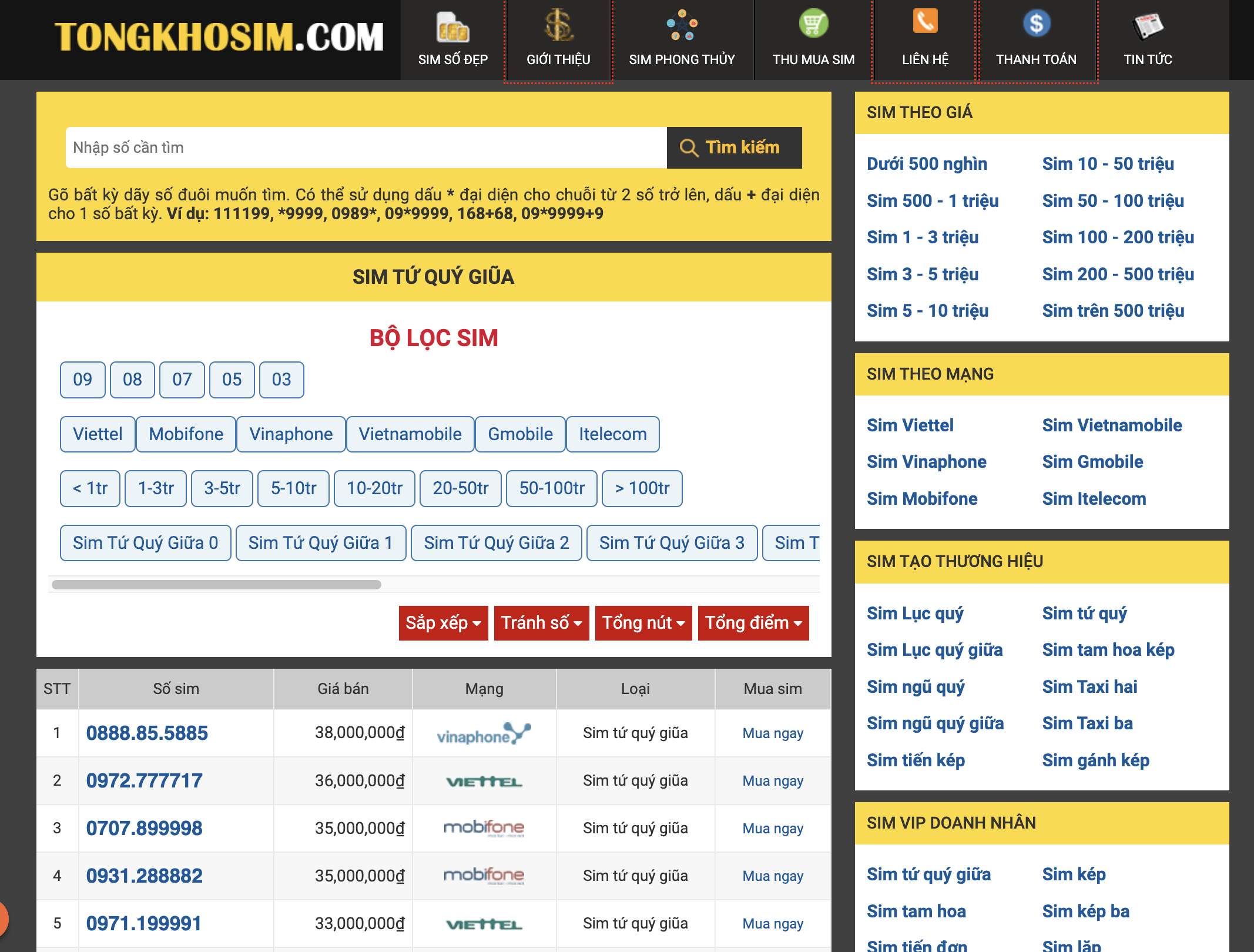Expand the Sắp xếp dropdown
Screen dimensions: 1254x952
tap(443, 623)
